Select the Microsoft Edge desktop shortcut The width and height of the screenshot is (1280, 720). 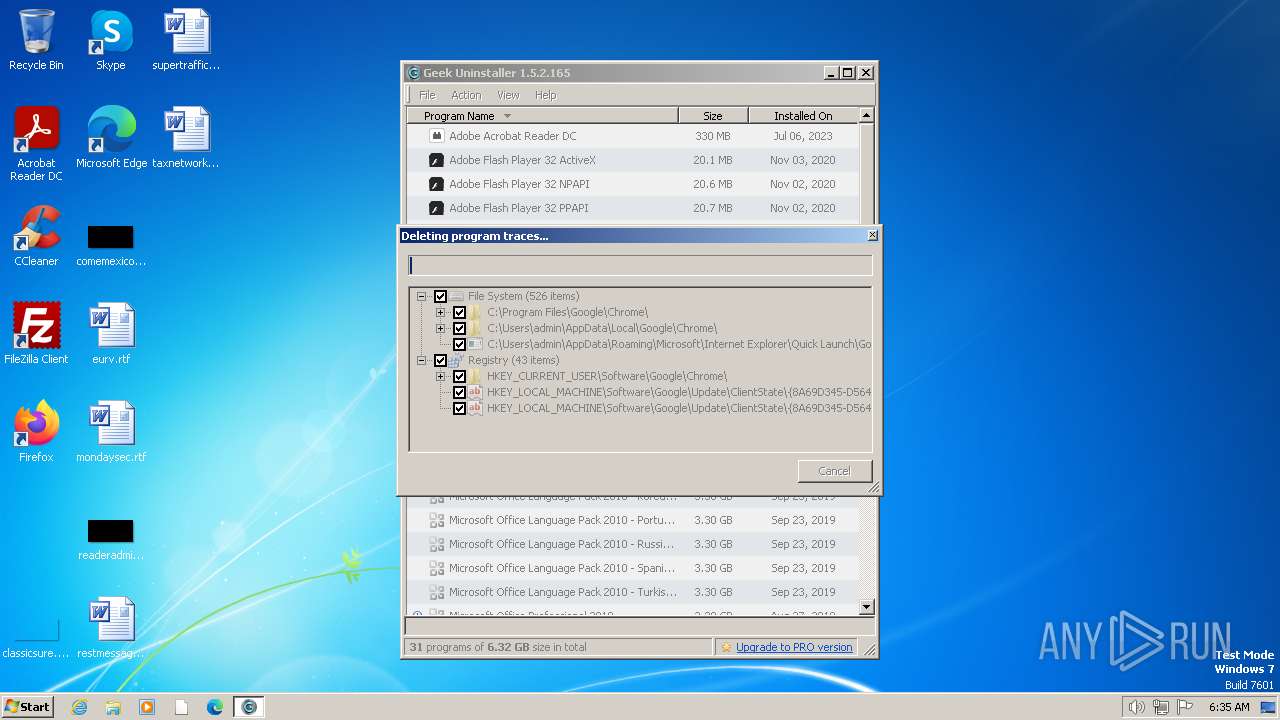coord(111,138)
